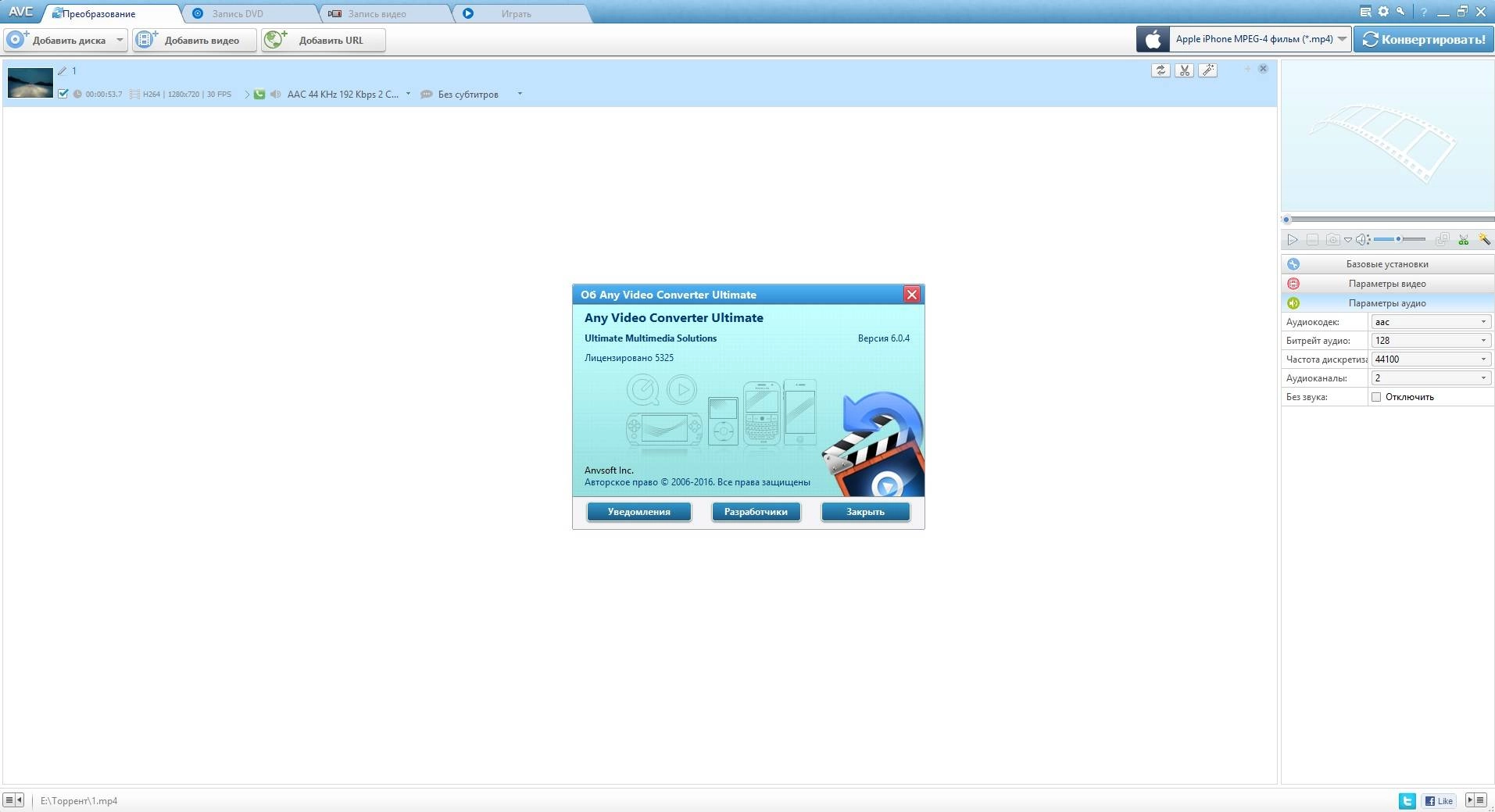The width and height of the screenshot is (1495, 812).
Task: Click the scissors clip icon on the file row
Action: pyautogui.click(x=1184, y=70)
